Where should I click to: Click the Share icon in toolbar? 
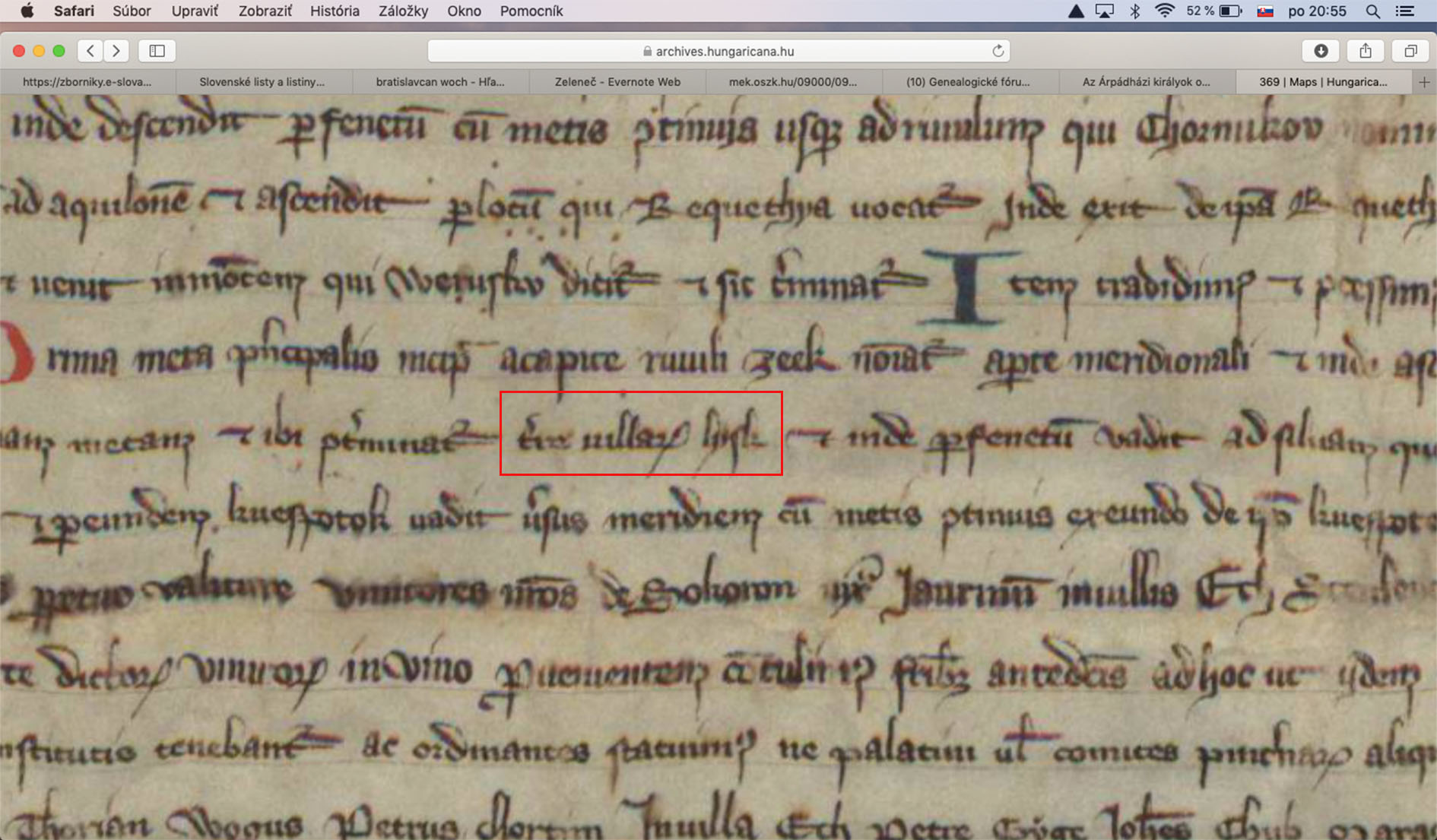[1366, 51]
